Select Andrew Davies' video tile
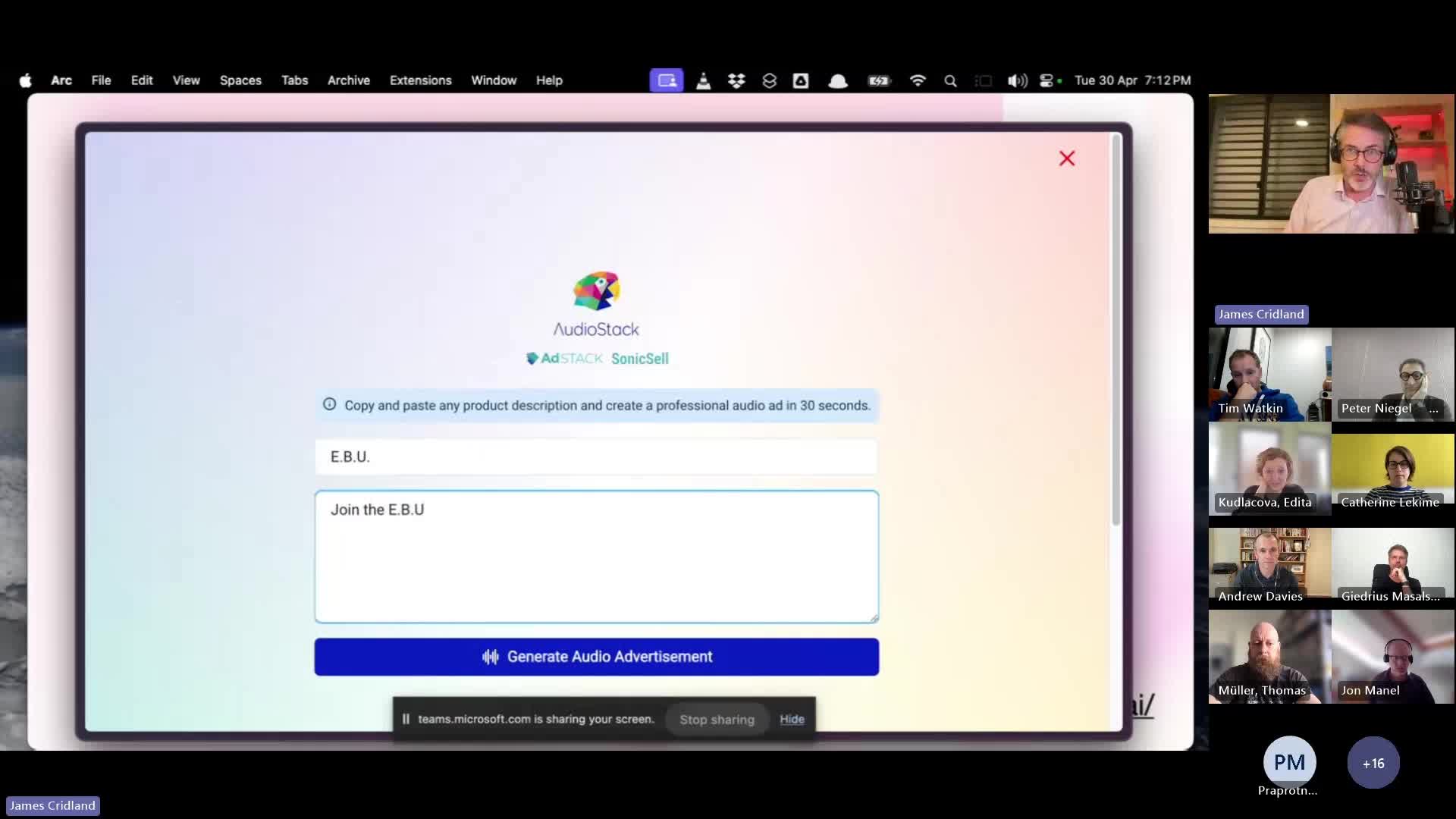This screenshot has height=819, width=1456. coord(1269,563)
